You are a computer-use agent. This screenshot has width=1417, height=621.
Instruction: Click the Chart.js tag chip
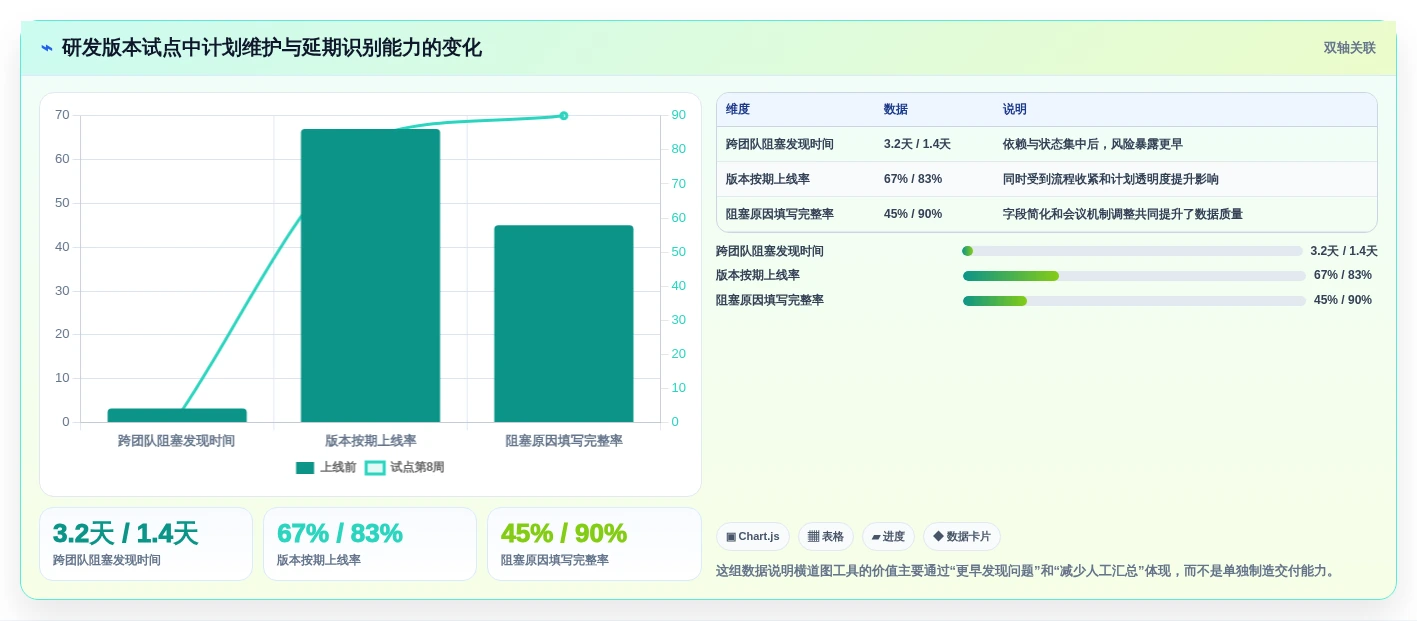point(752,537)
